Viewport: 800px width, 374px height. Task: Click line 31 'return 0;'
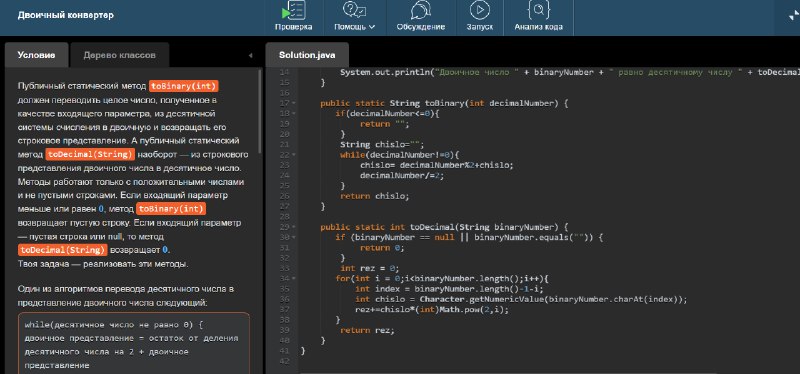(x=383, y=247)
